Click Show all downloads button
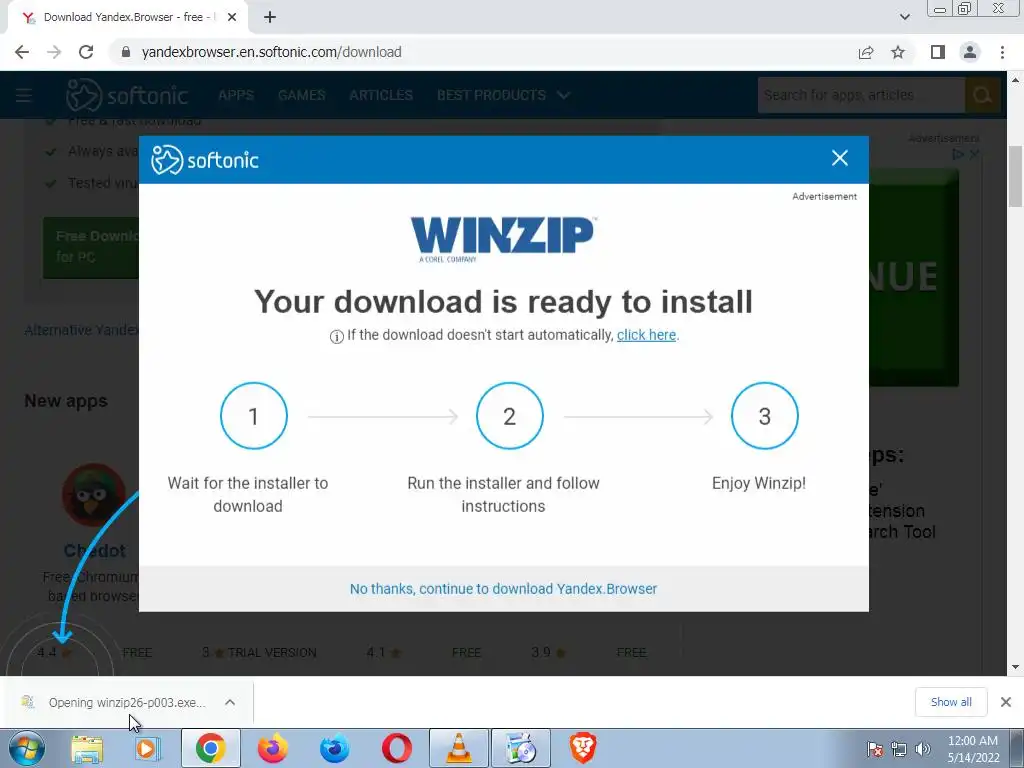 tap(951, 702)
